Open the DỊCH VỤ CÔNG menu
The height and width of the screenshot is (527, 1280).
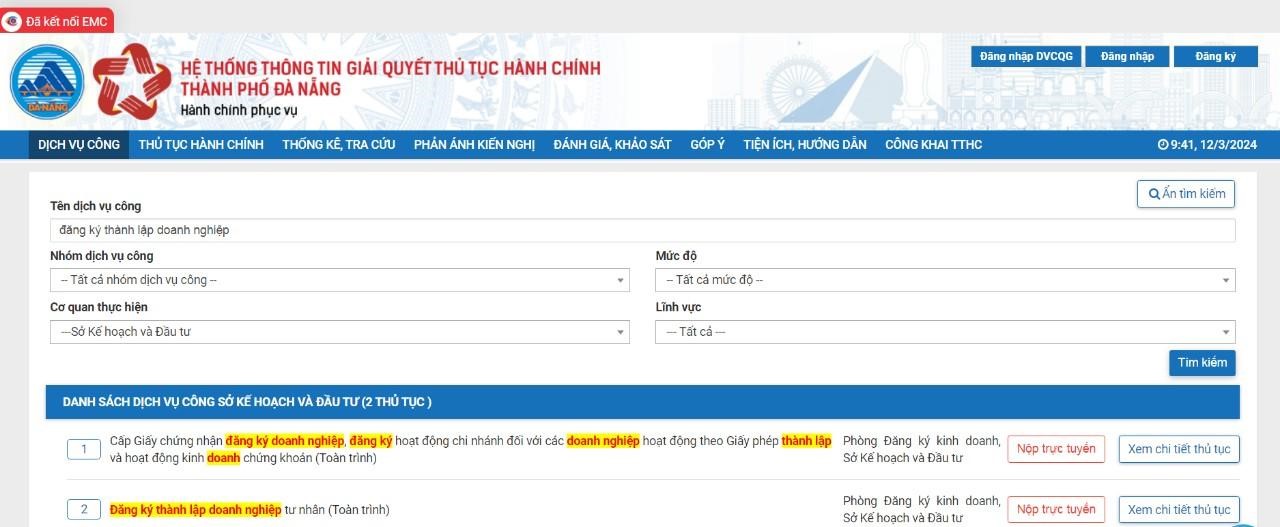pos(79,145)
